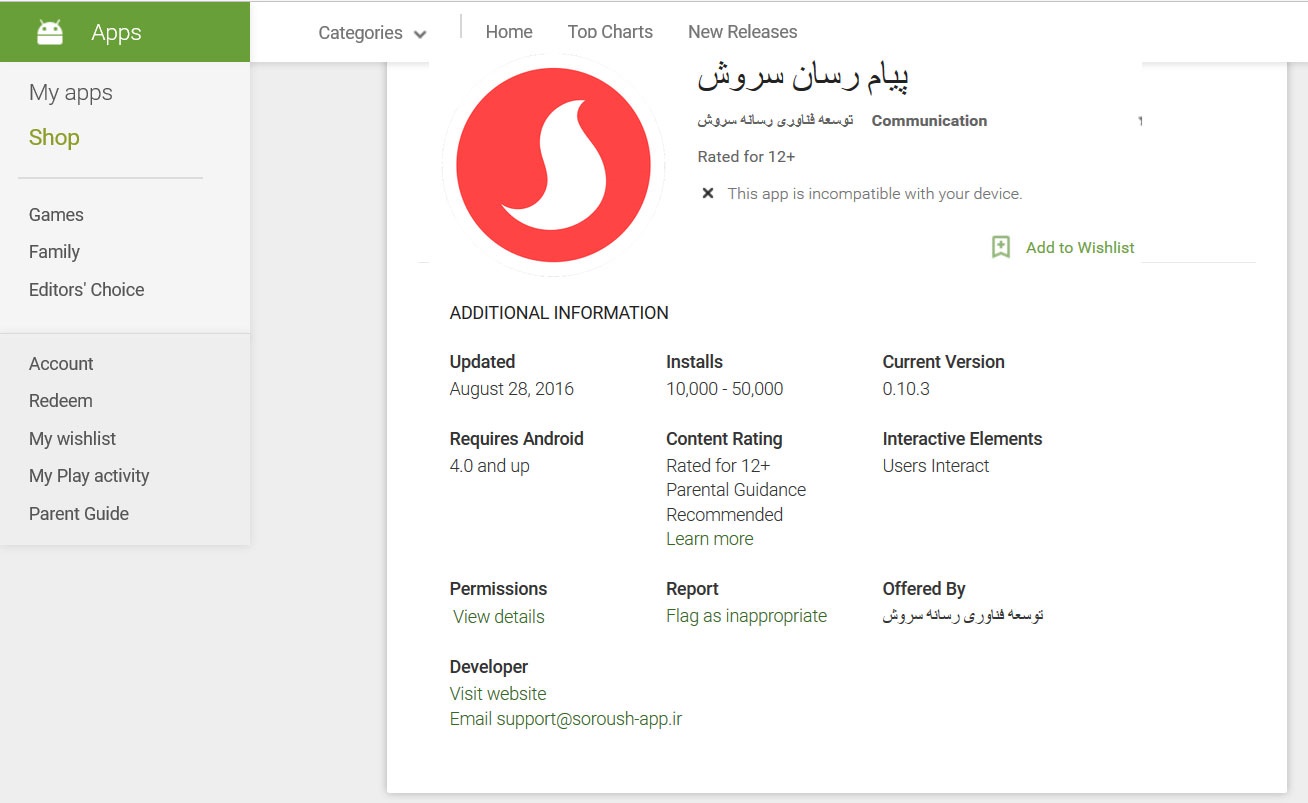This screenshot has height=803, width=1308.
Task: Open Editors' Choice
Action: tap(86, 290)
